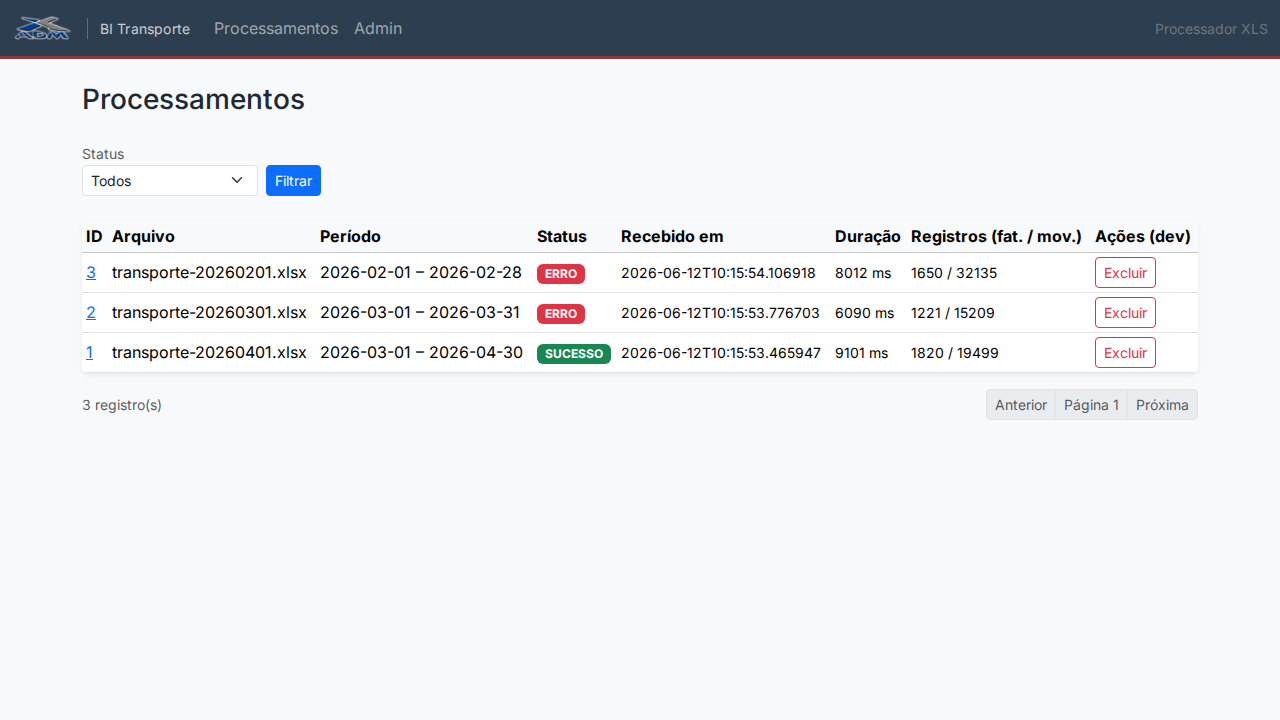This screenshot has height=720, width=1280.
Task: Click the ADM logo icon
Action: coord(42,28)
